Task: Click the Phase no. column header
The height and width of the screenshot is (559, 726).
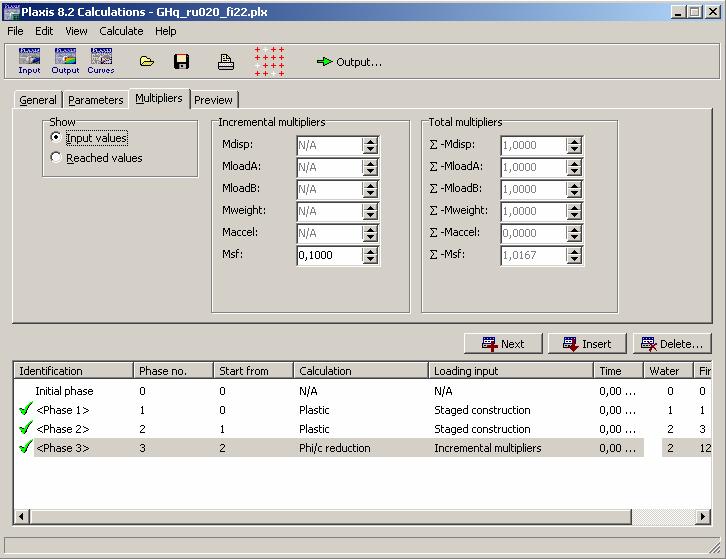Action: [x=174, y=371]
